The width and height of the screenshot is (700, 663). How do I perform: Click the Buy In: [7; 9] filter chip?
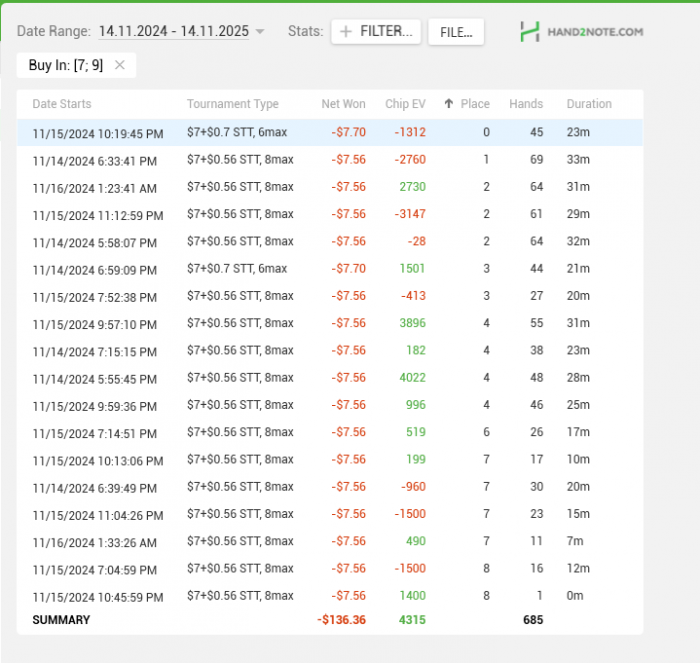(x=65, y=65)
